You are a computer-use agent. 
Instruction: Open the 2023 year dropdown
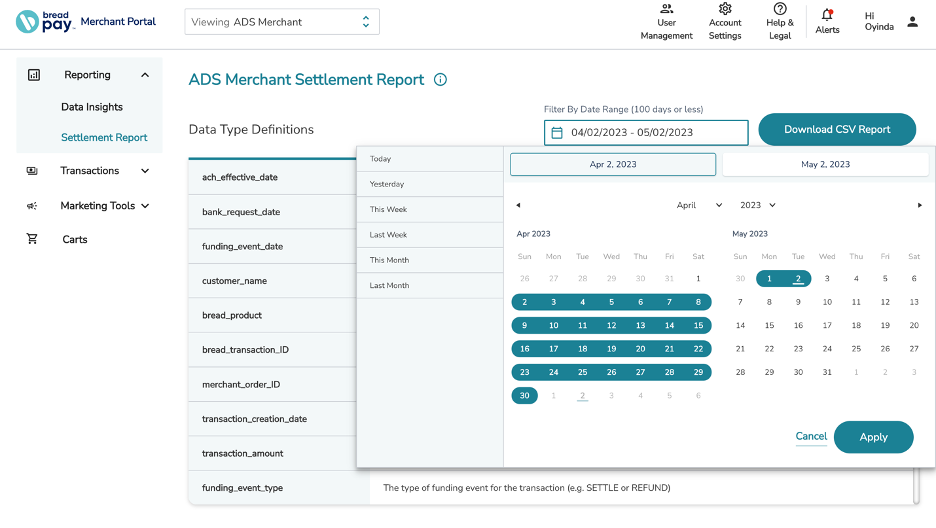(x=757, y=205)
